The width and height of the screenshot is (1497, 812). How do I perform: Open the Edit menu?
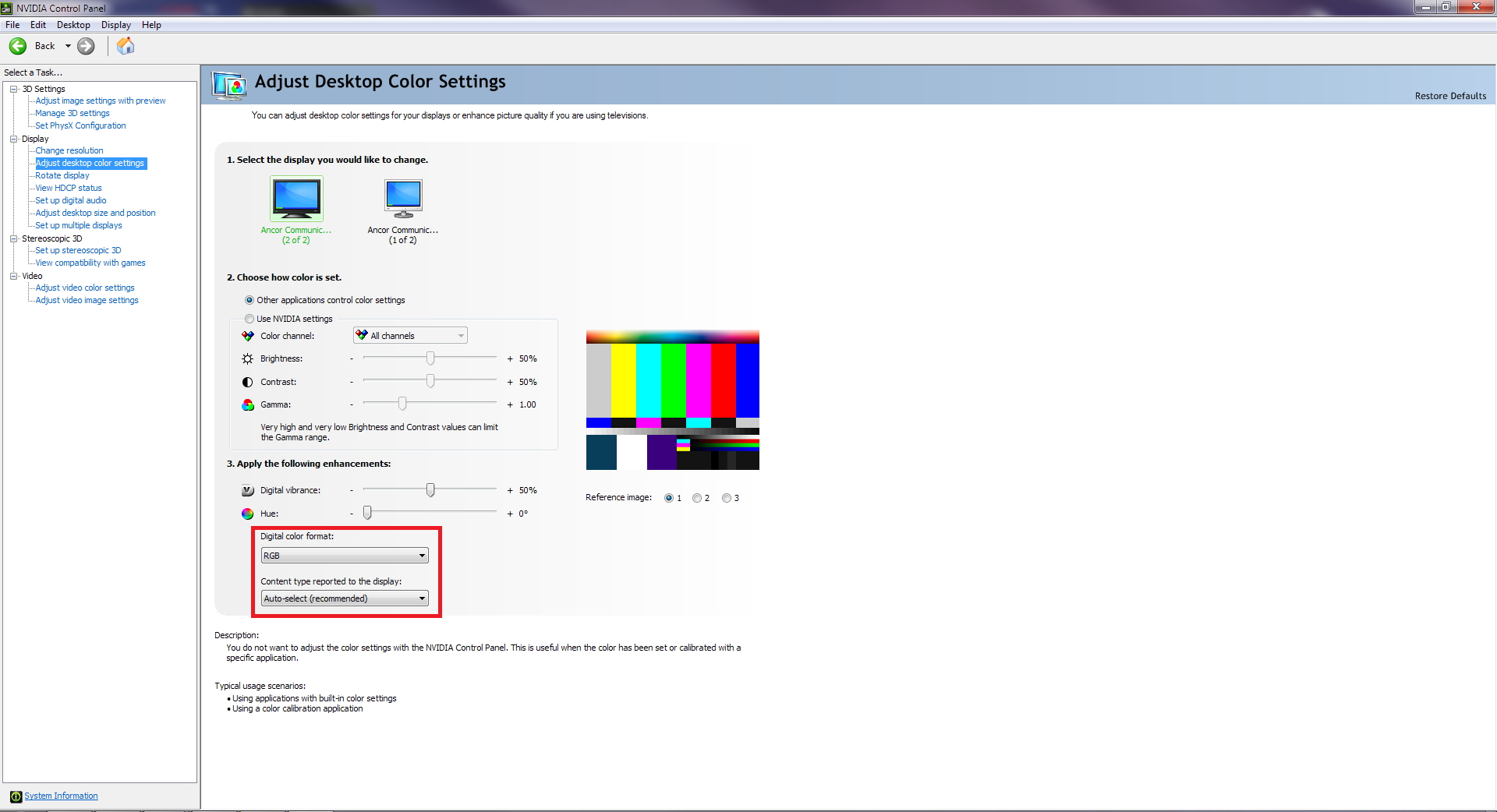[38, 25]
